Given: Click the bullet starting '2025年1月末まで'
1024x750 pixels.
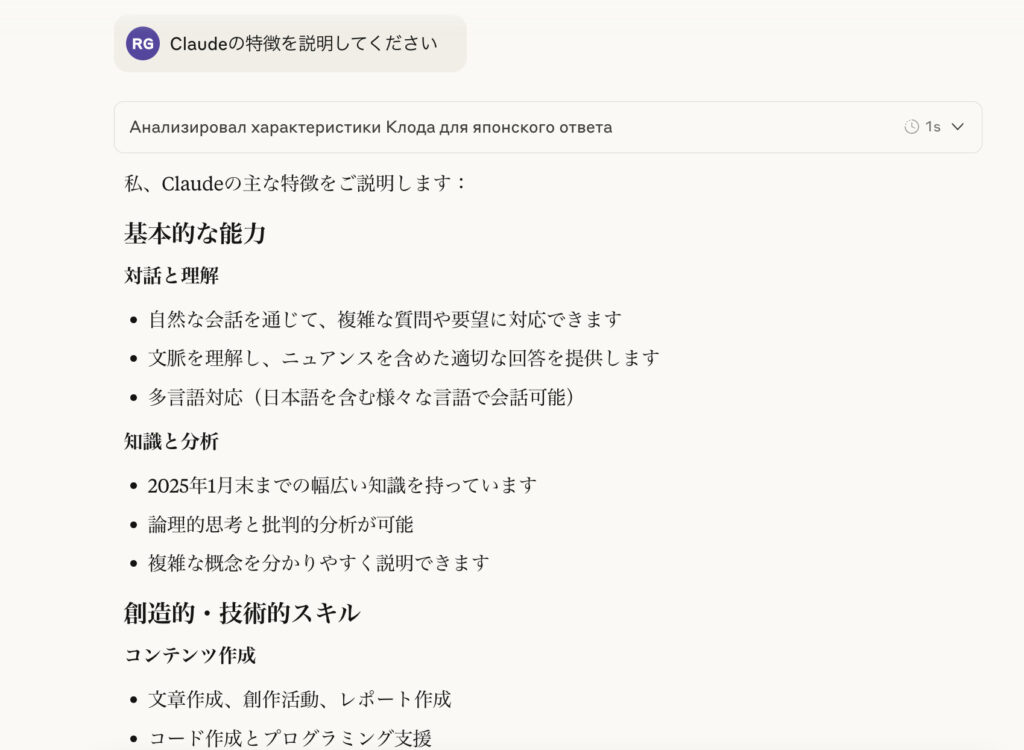Looking at the screenshot, I should click(342, 485).
